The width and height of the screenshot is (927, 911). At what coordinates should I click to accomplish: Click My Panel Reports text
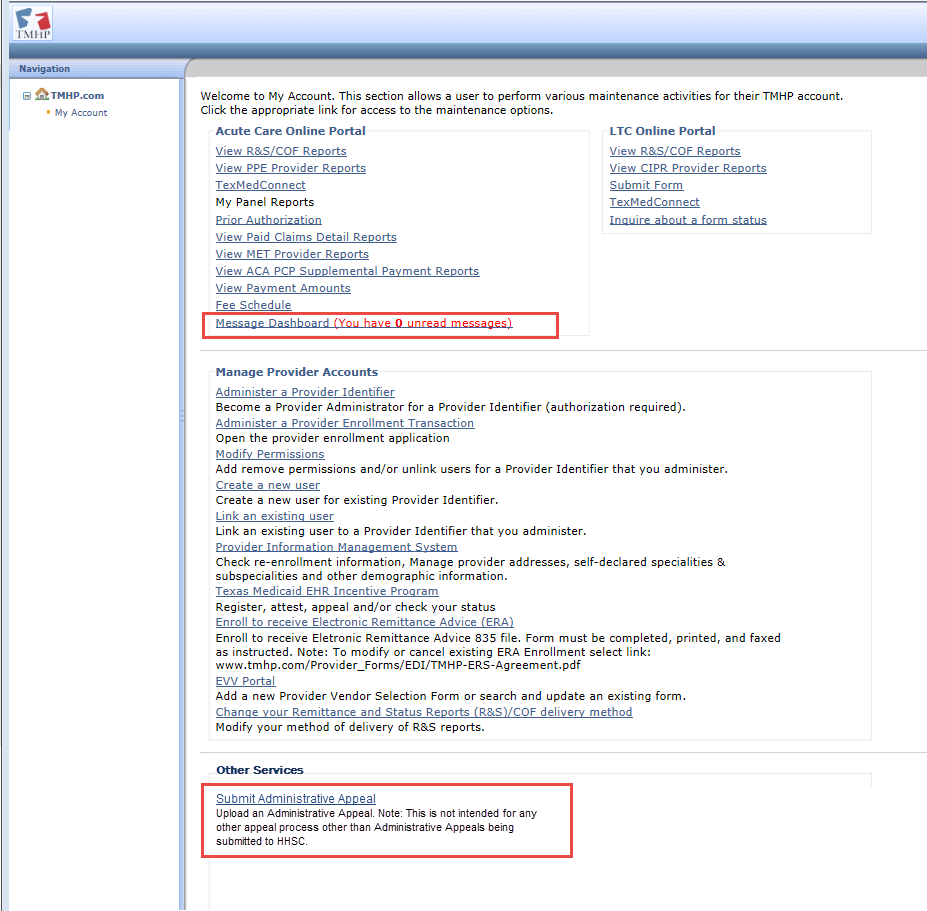[x=264, y=202]
